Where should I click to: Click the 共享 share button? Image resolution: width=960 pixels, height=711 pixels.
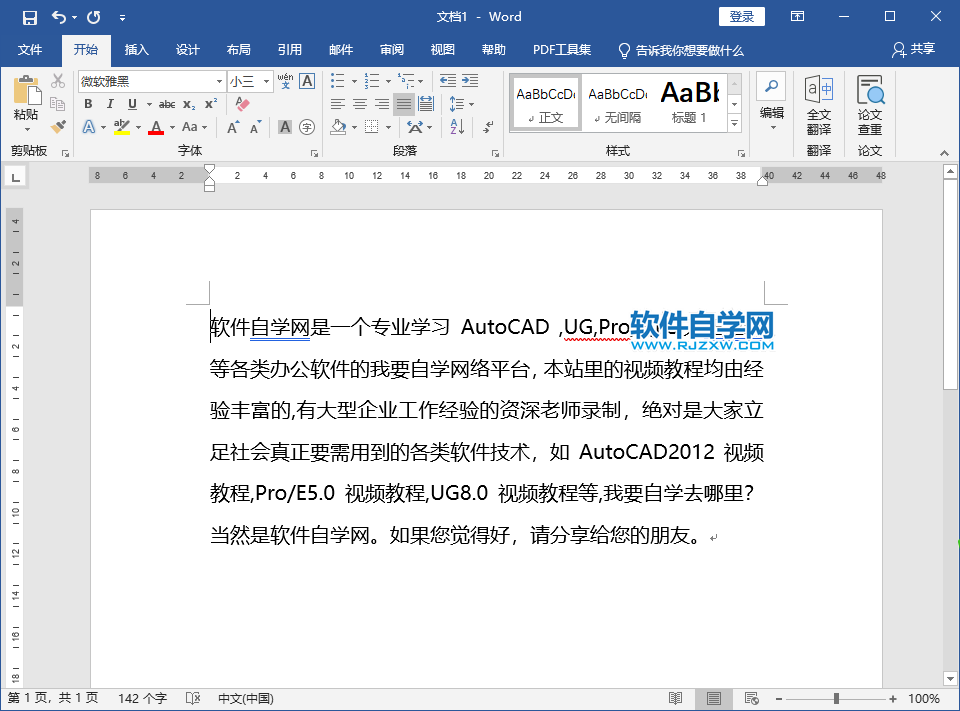click(913, 49)
